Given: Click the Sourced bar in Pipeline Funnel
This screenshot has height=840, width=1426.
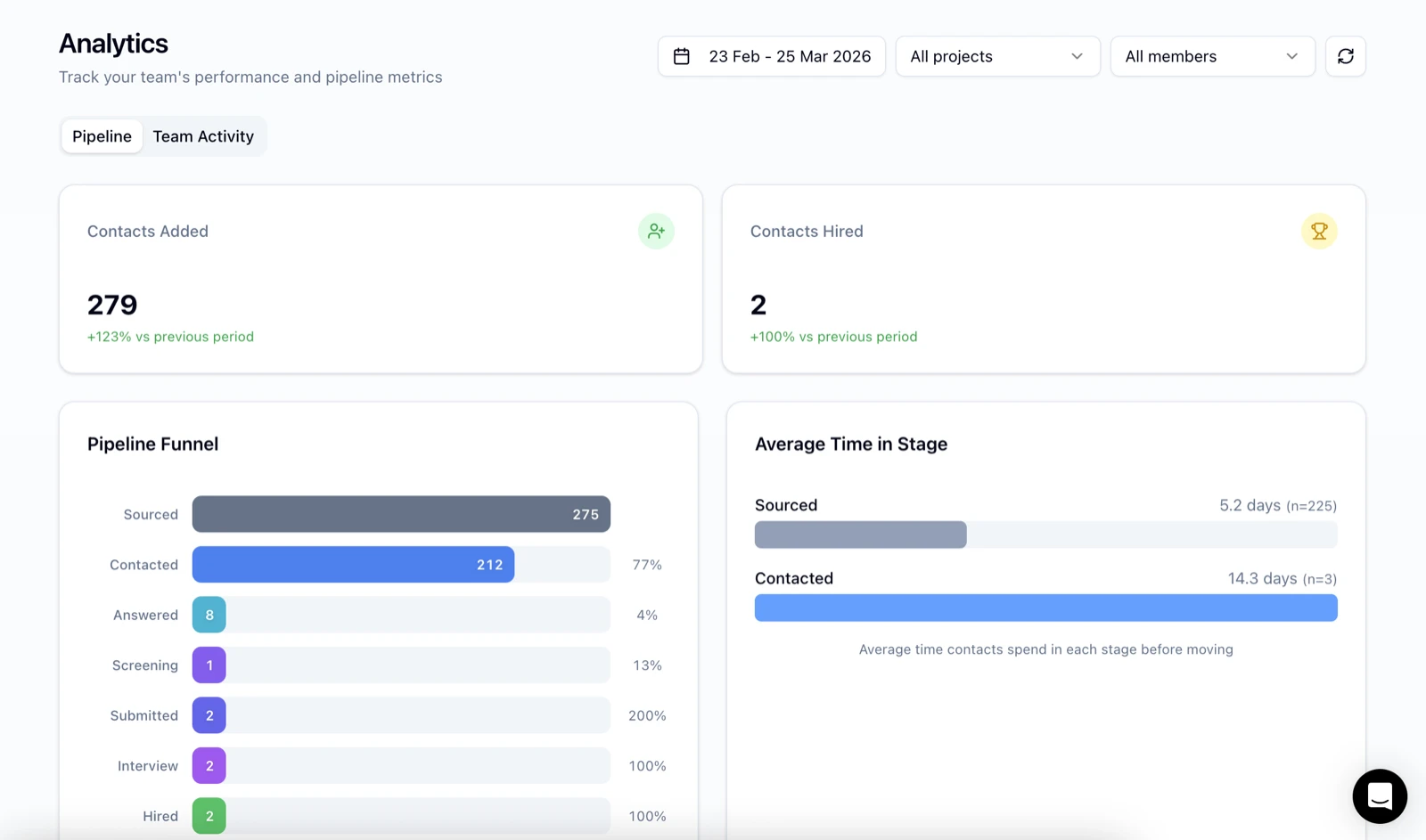Looking at the screenshot, I should tap(401, 514).
